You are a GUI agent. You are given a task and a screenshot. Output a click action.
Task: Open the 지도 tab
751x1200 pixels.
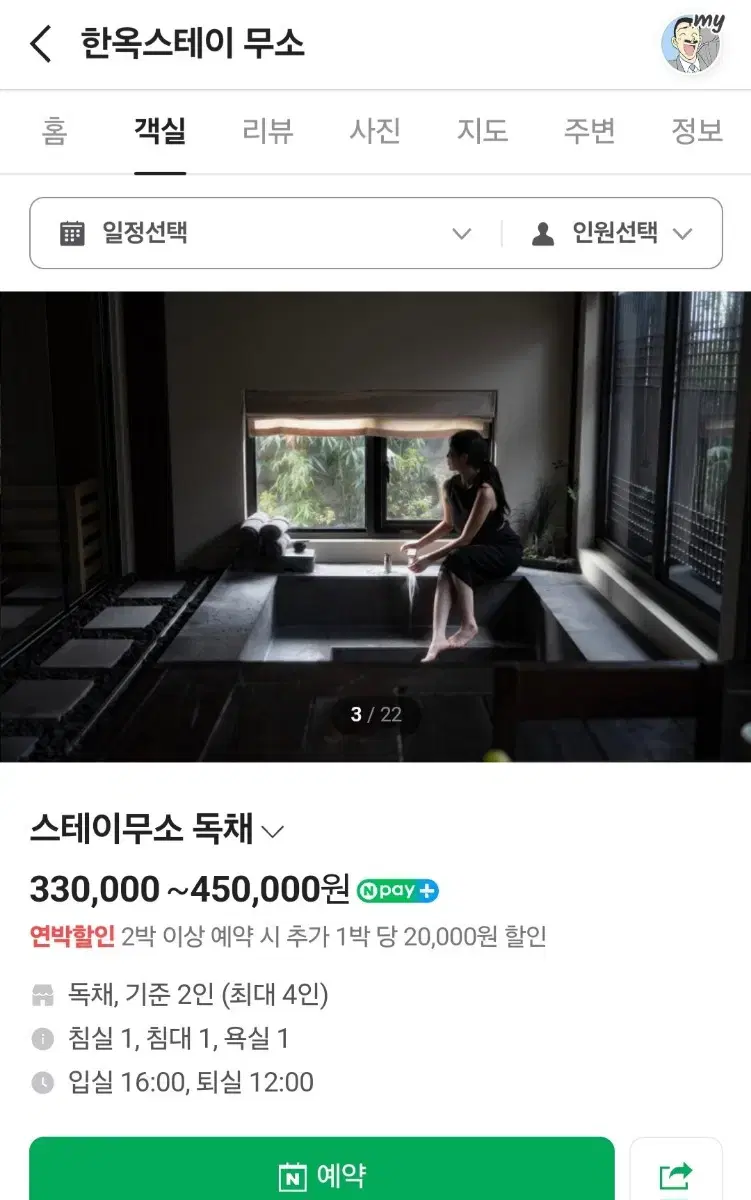pos(483,131)
